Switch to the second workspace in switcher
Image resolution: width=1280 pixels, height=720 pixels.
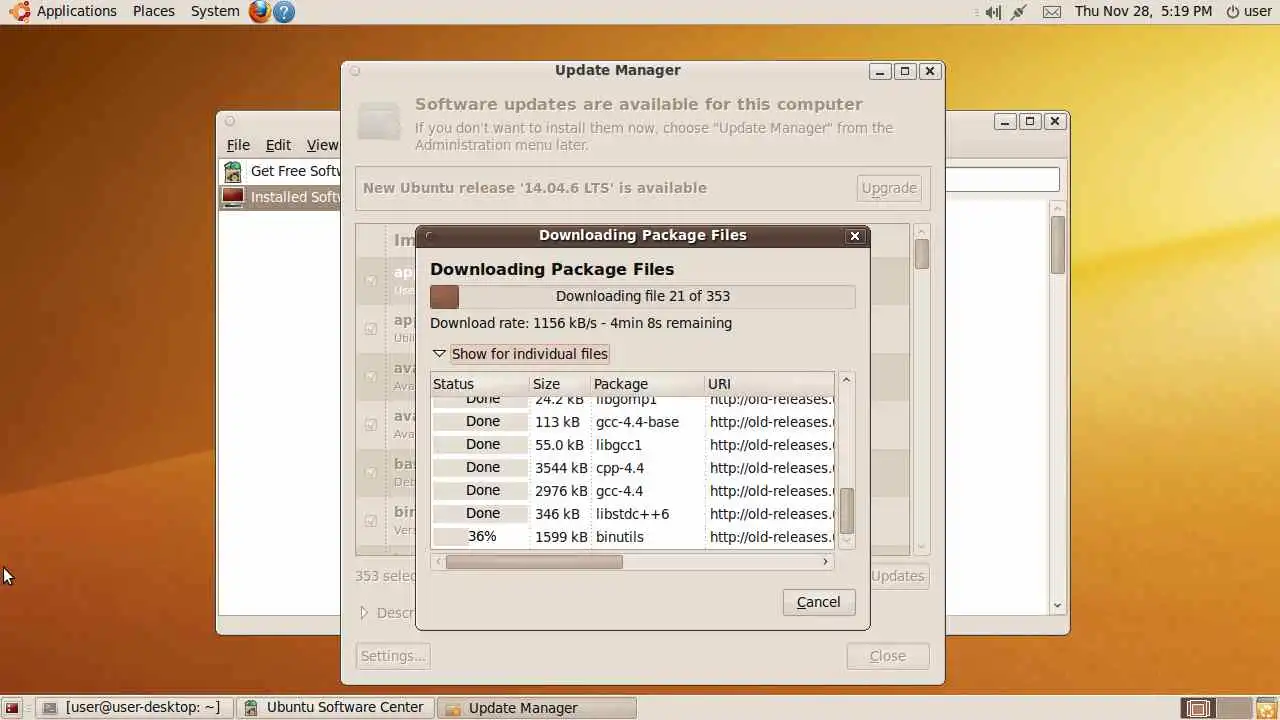coord(1234,708)
